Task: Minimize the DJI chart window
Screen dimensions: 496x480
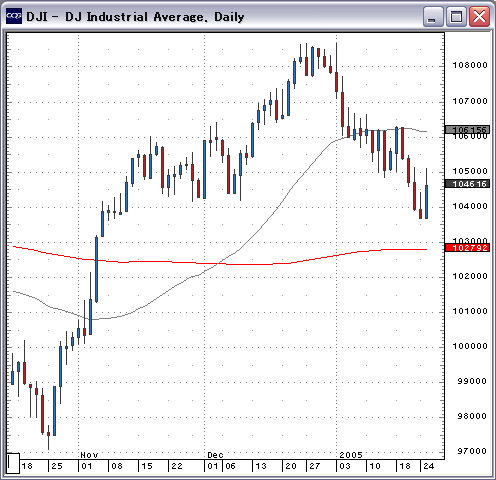Action: [x=432, y=16]
